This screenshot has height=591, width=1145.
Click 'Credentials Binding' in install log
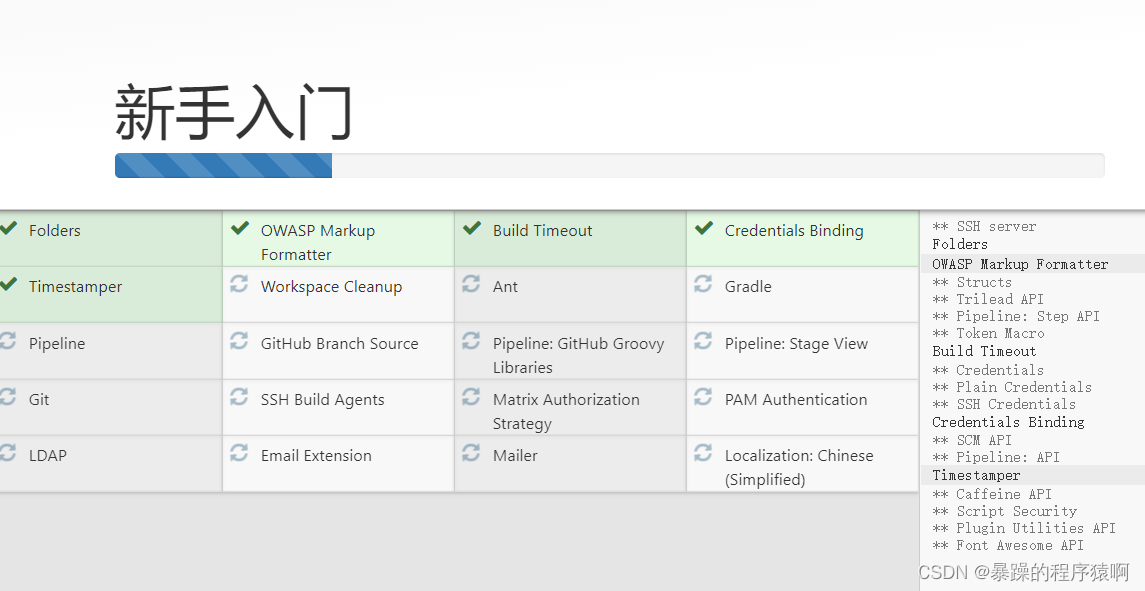(x=1008, y=422)
